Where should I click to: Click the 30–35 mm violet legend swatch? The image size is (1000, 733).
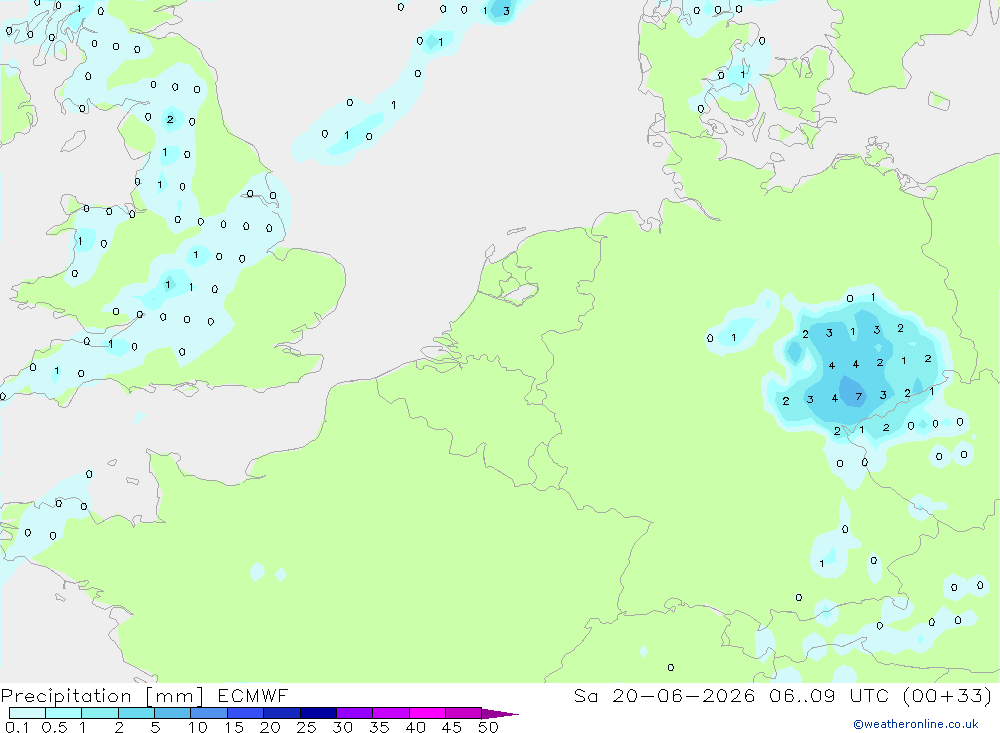click(x=354, y=713)
